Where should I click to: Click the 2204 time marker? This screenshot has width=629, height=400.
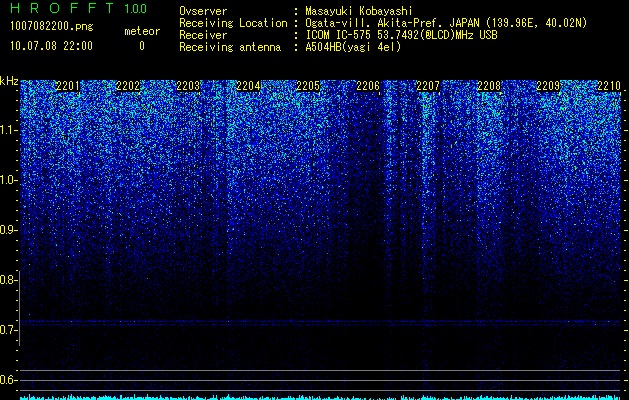click(x=248, y=86)
